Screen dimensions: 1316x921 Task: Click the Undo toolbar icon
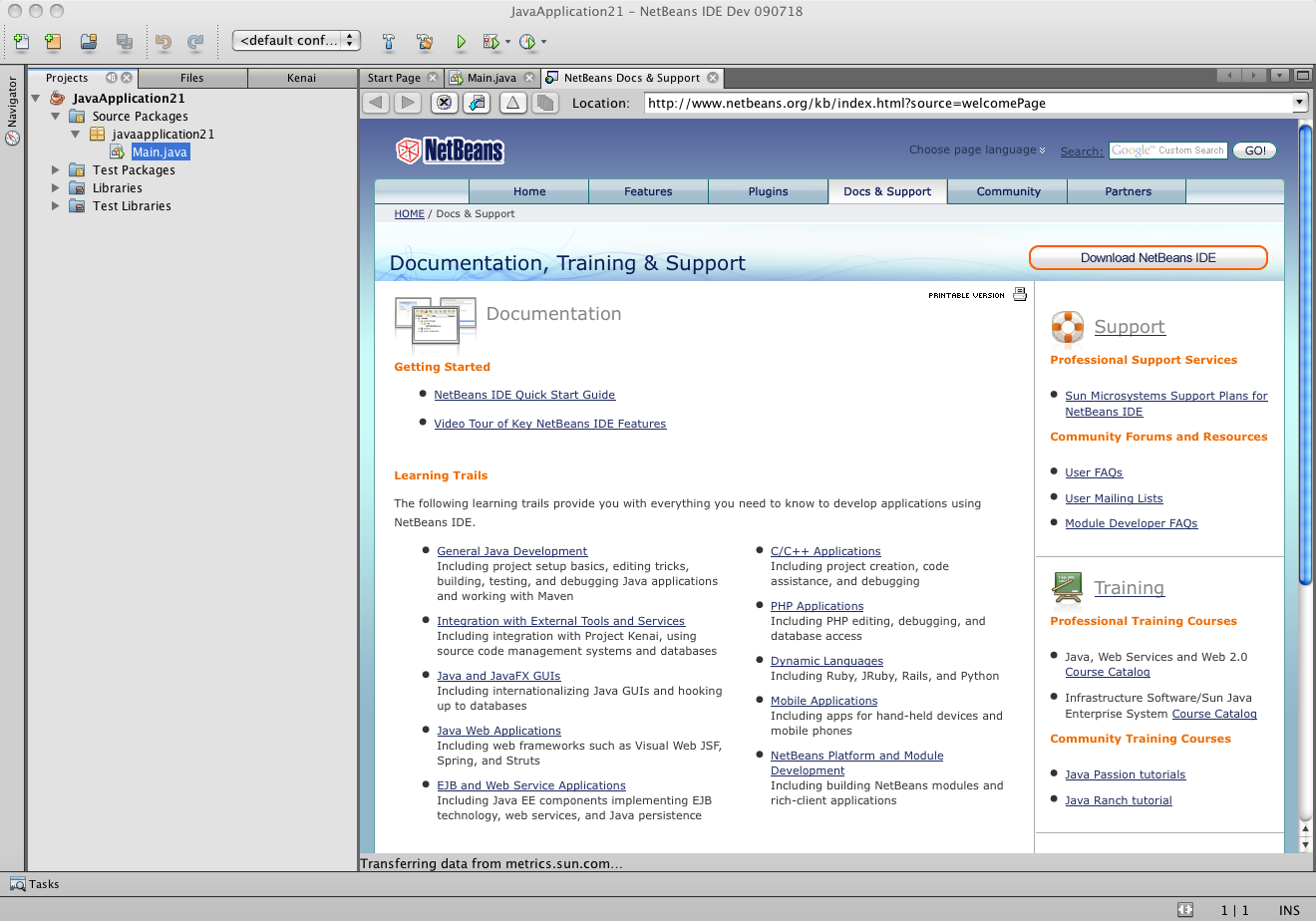164,42
